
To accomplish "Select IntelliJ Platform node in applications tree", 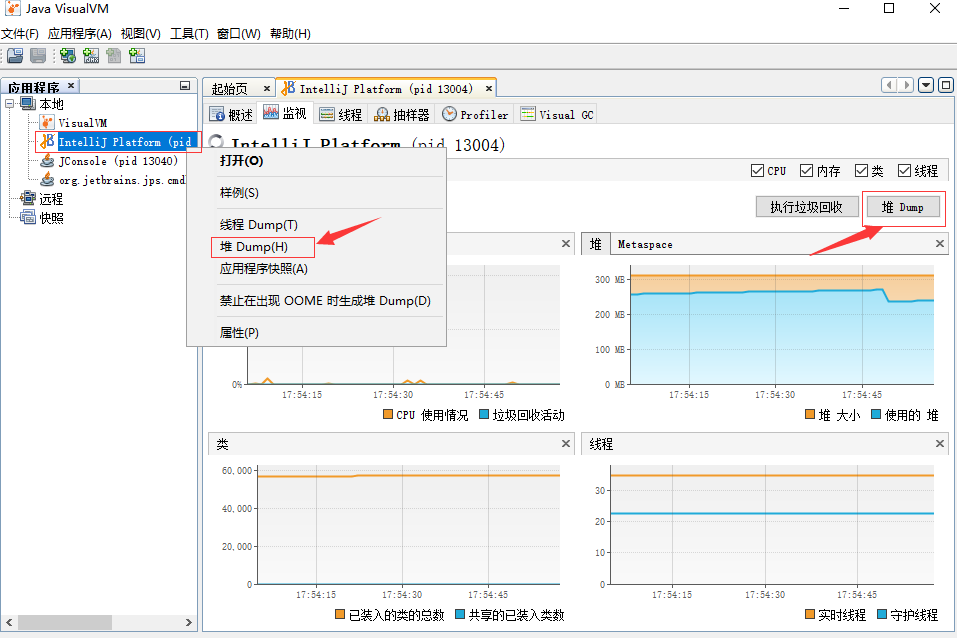I will pos(125,142).
